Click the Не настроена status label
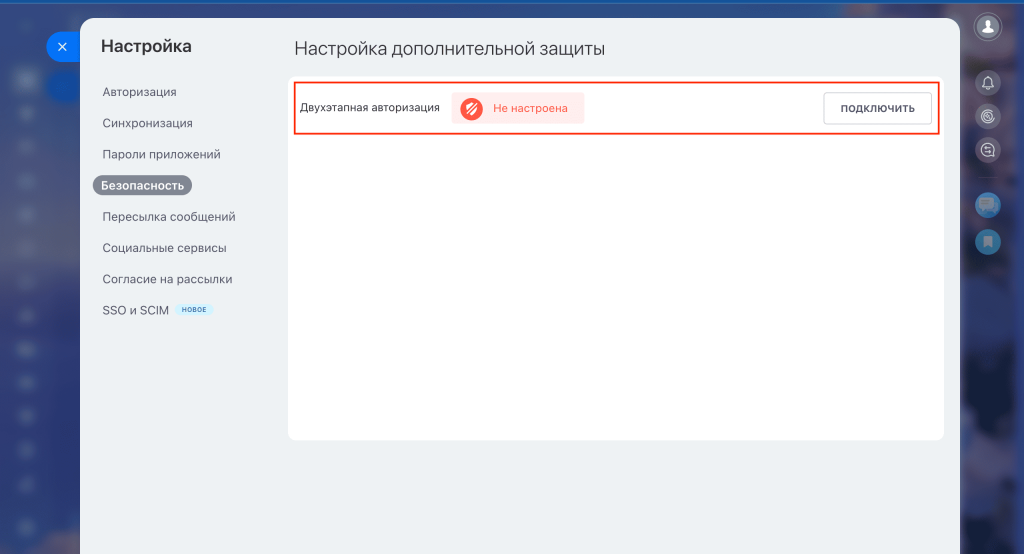The width and height of the screenshot is (1024, 554). [x=530, y=108]
